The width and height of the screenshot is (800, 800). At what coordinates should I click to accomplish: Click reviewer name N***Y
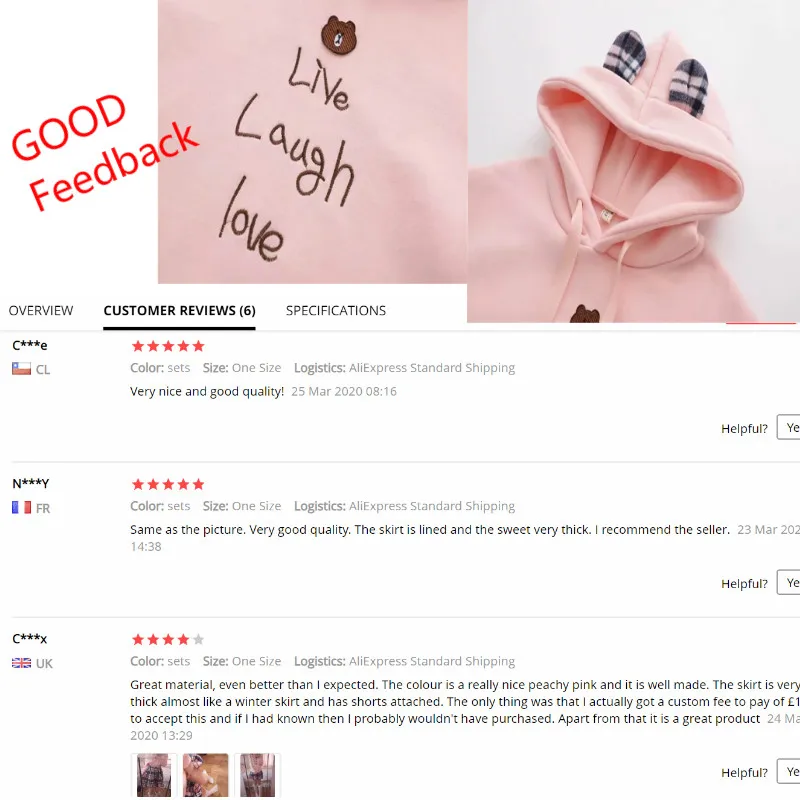pos(31,483)
